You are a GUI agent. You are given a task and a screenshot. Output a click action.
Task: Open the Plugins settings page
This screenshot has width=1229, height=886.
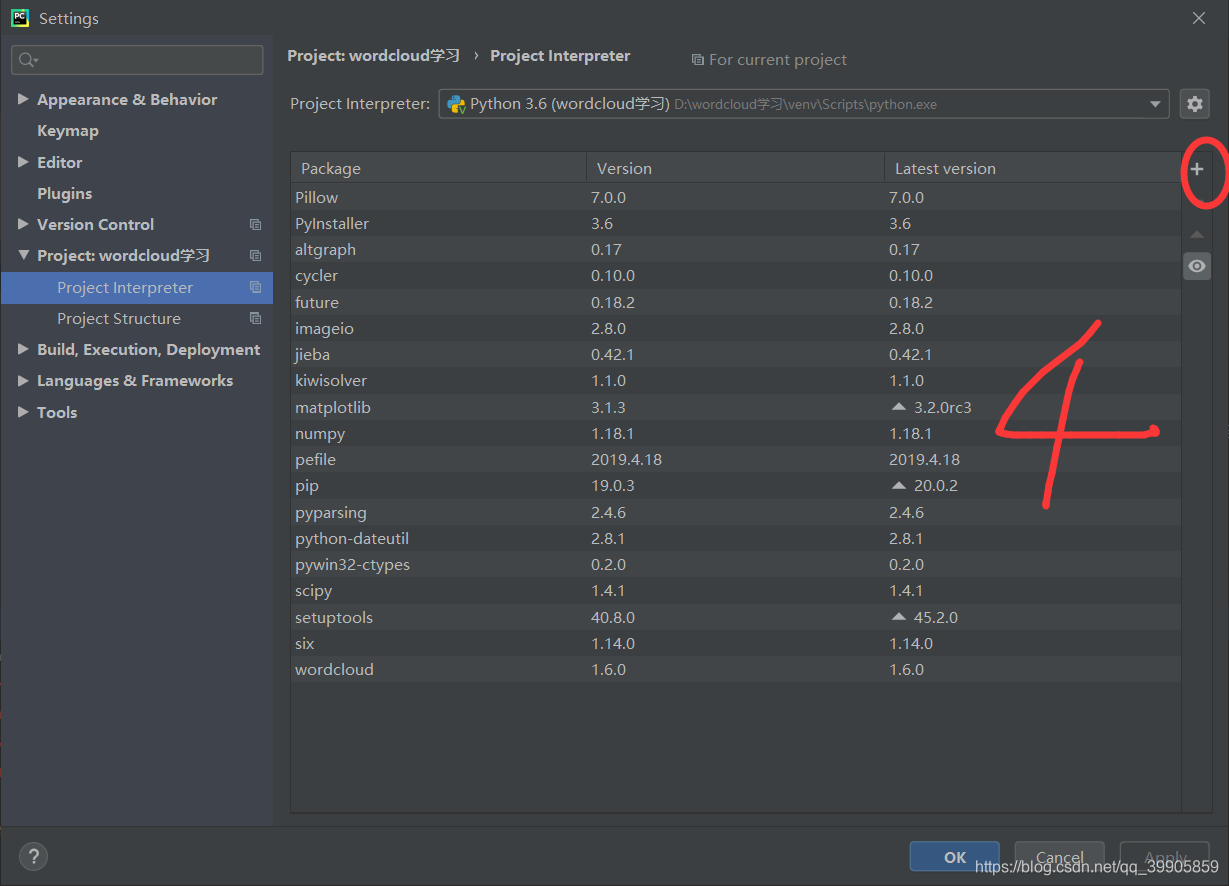coord(64,193)
